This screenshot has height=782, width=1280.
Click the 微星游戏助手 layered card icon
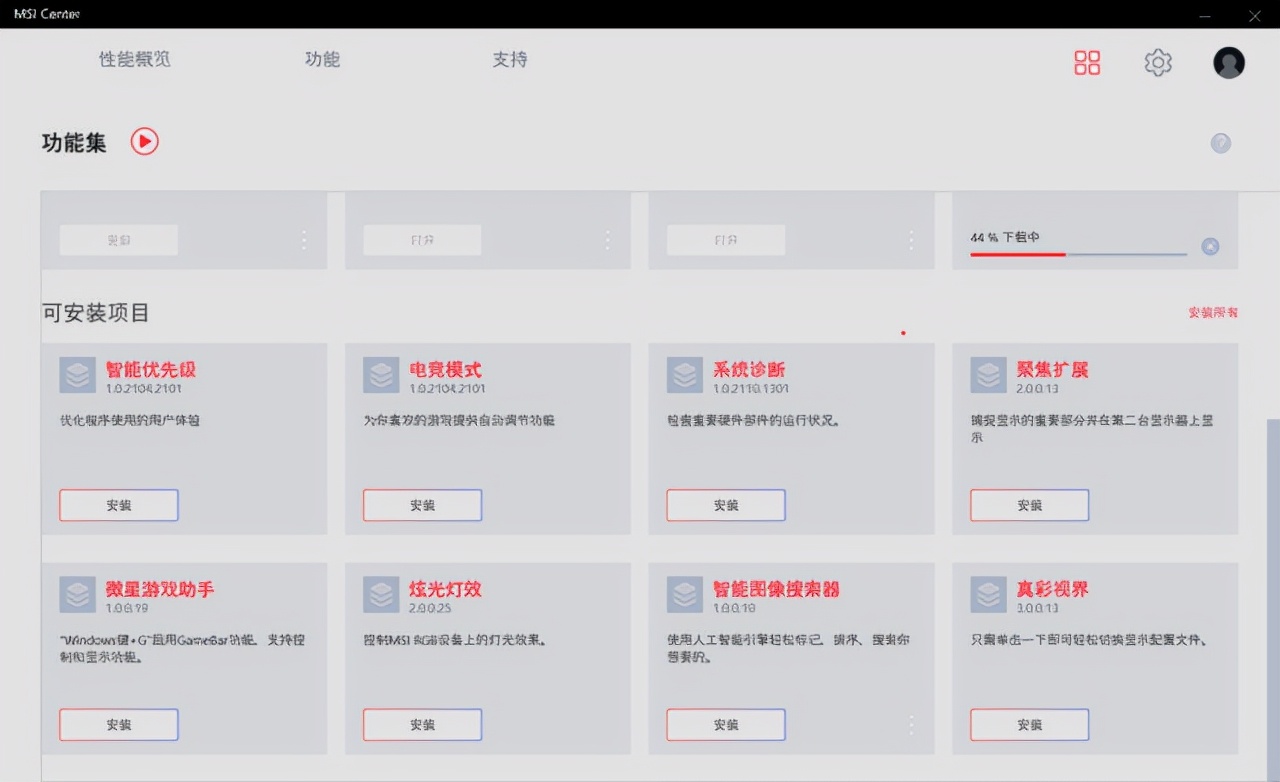point(77,595)
